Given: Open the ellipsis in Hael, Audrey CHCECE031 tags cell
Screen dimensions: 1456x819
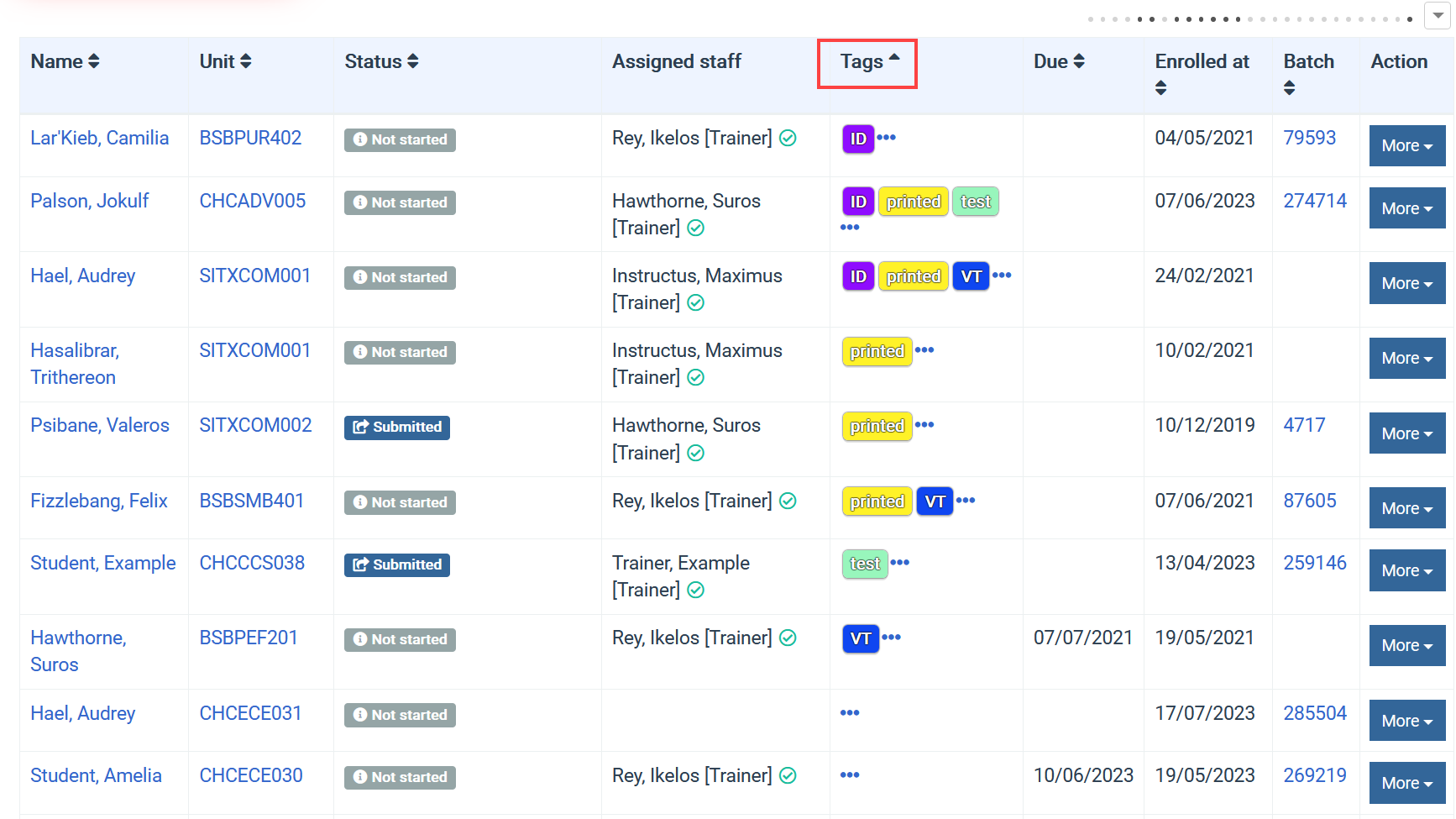Looking at the screenshot, I should tap(850, 711).
